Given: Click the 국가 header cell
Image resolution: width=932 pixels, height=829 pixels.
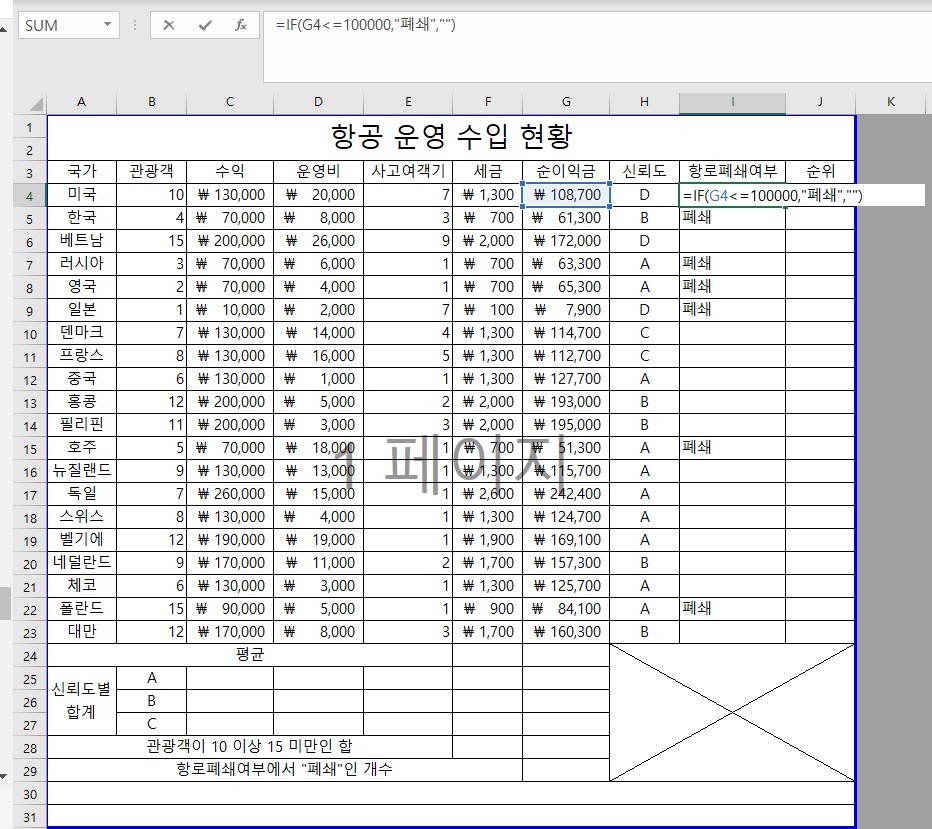Looking at the screenshot, I should 82,172.
